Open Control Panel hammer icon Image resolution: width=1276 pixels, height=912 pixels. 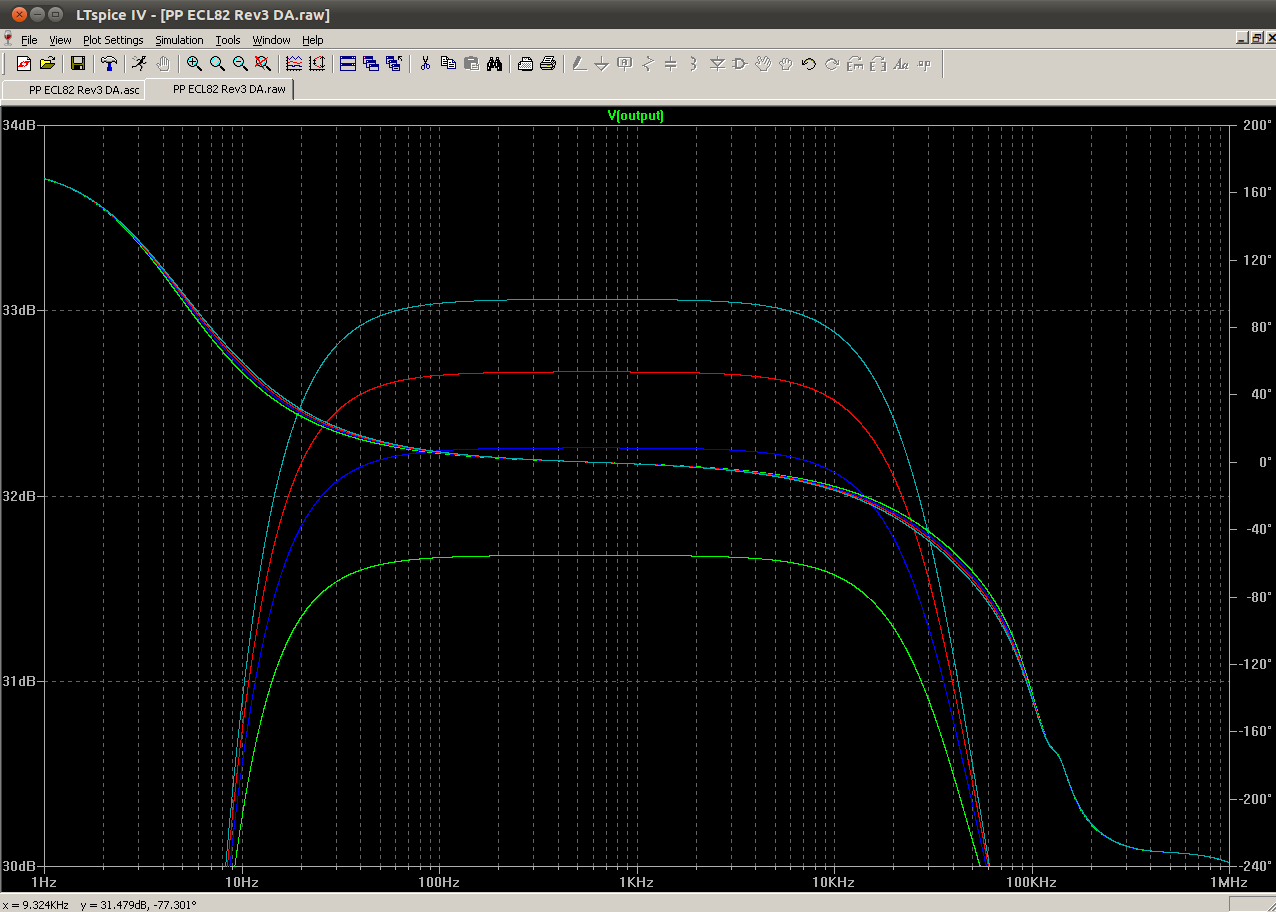click(x=109, y=64)
